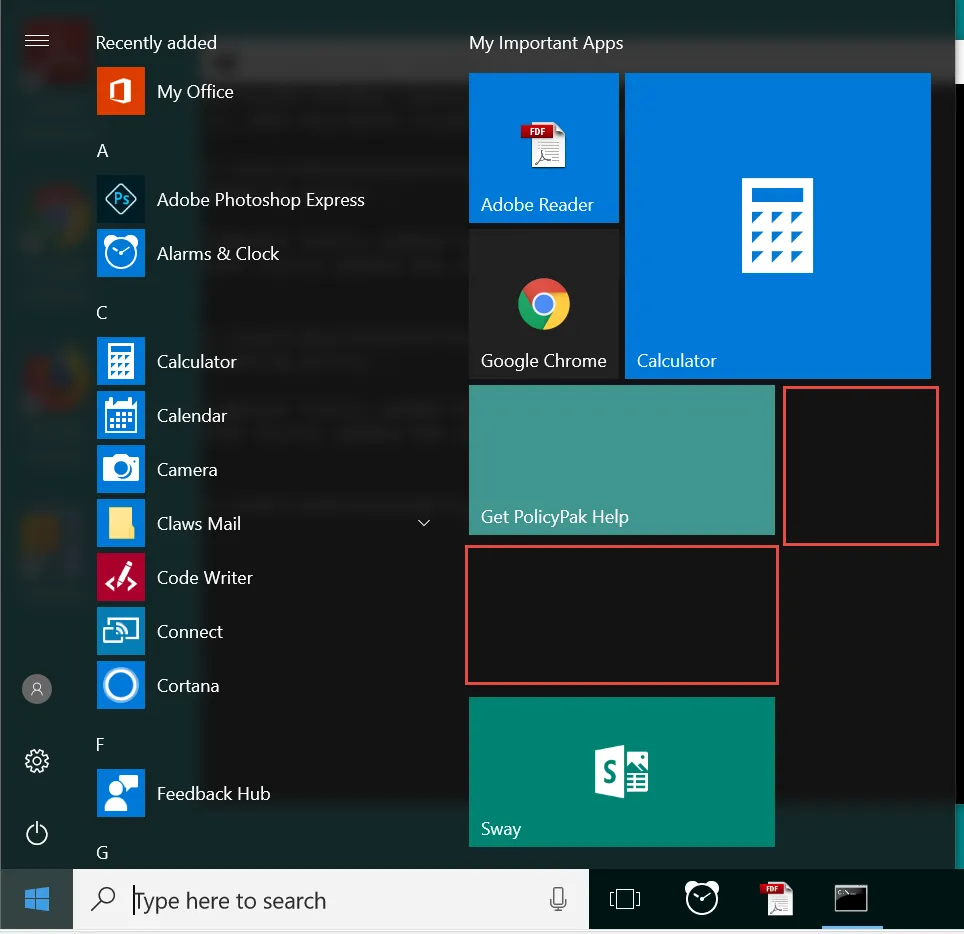Open the Sway tile
This screenshot has width=964, height=934.
(x=622, y=772)
